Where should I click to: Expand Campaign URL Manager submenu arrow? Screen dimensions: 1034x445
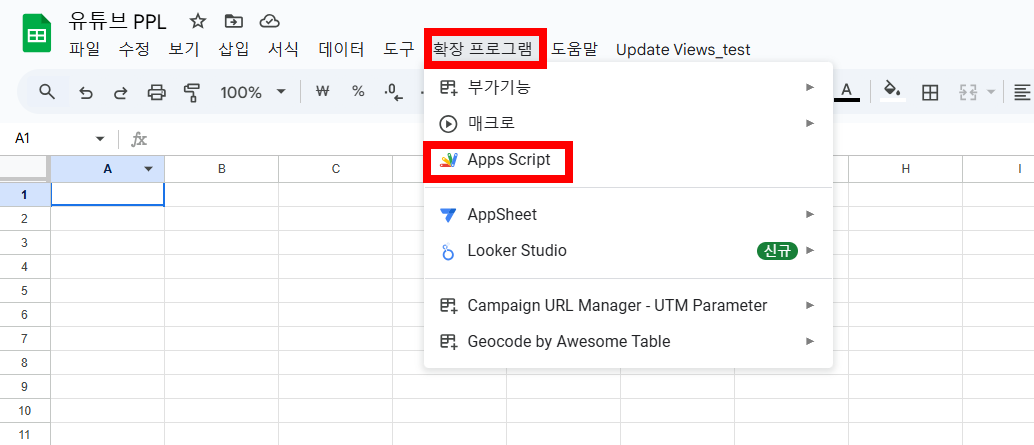click(x=810, y=305)
